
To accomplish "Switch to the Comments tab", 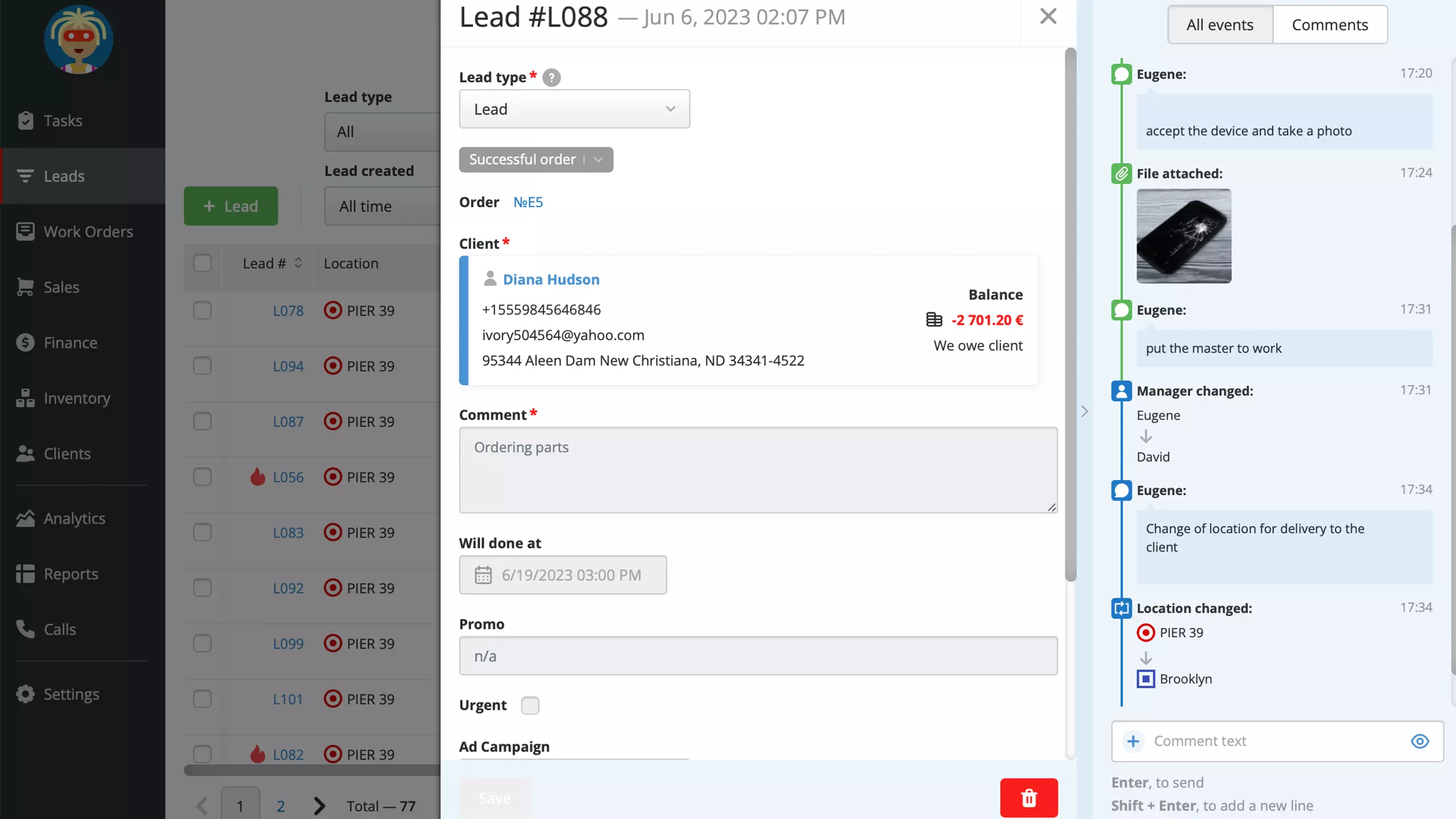I will click(1330, 24).
